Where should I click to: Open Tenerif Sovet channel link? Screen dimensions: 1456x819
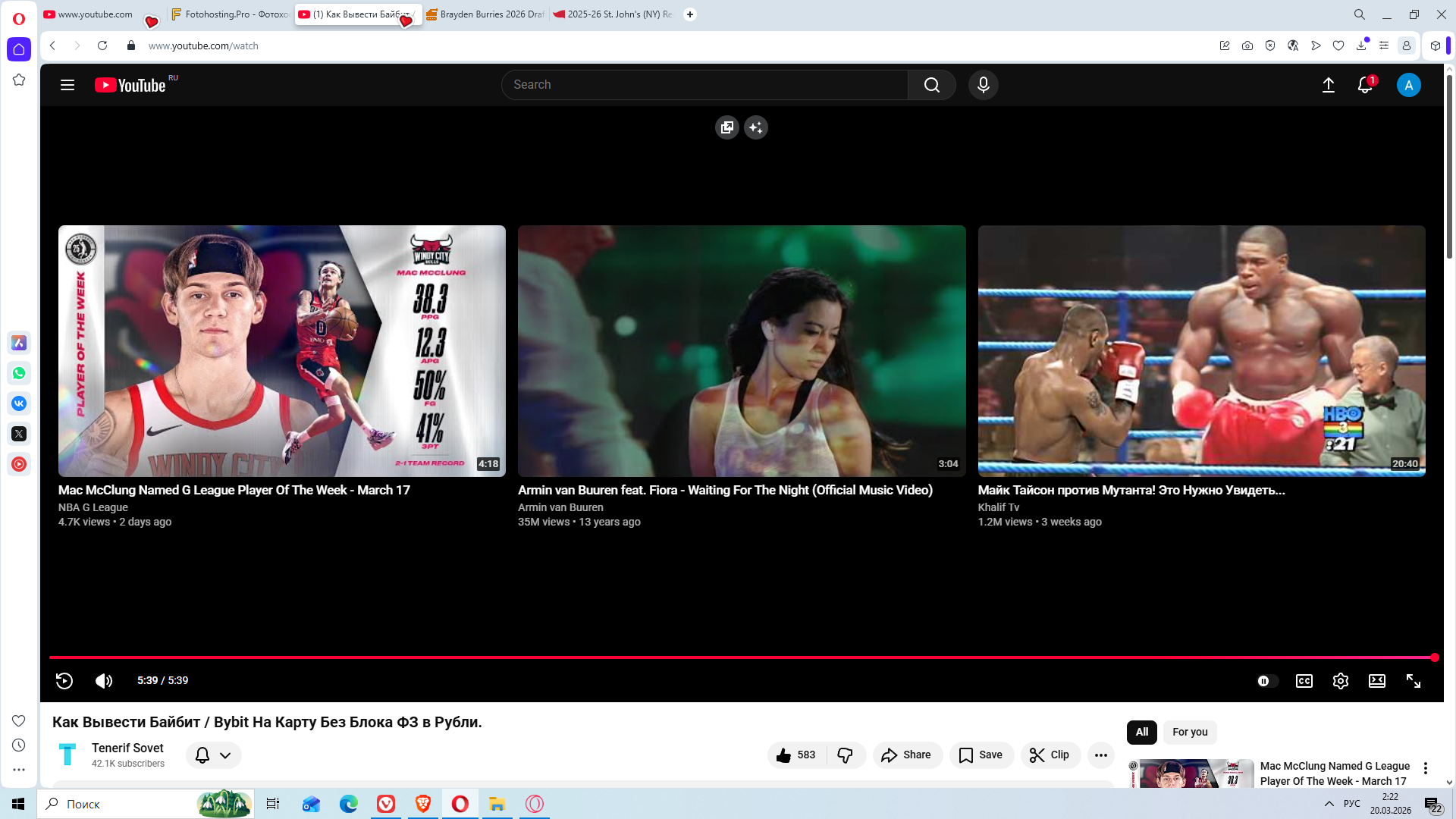coord(127,748)
